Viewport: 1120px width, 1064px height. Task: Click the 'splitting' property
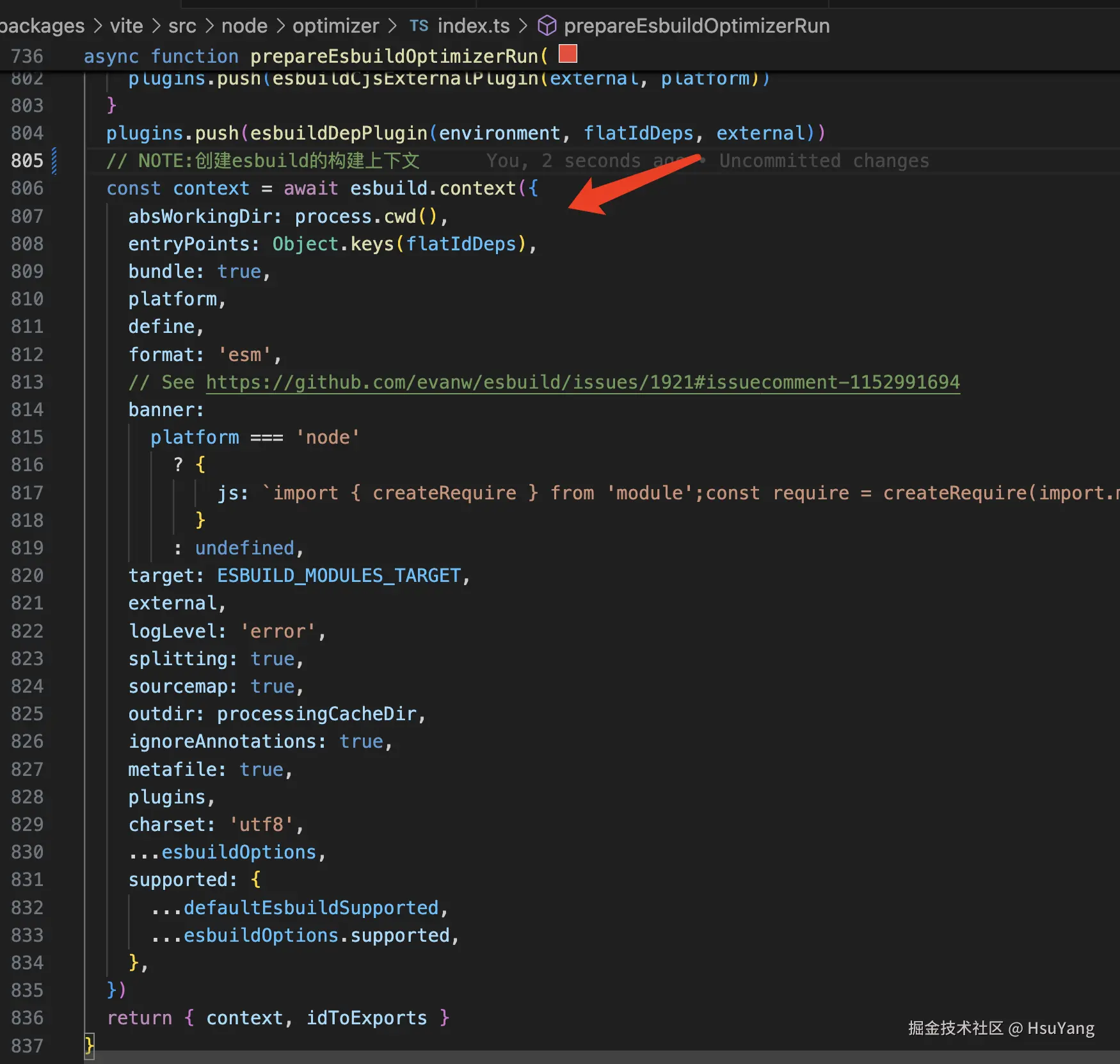178,659
